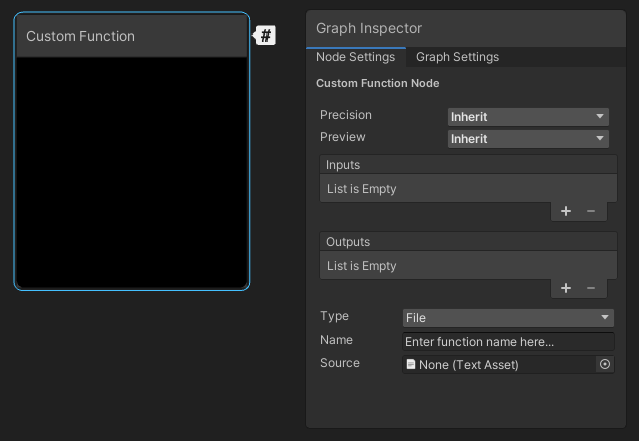Click the function Name input field

(508, 342)
